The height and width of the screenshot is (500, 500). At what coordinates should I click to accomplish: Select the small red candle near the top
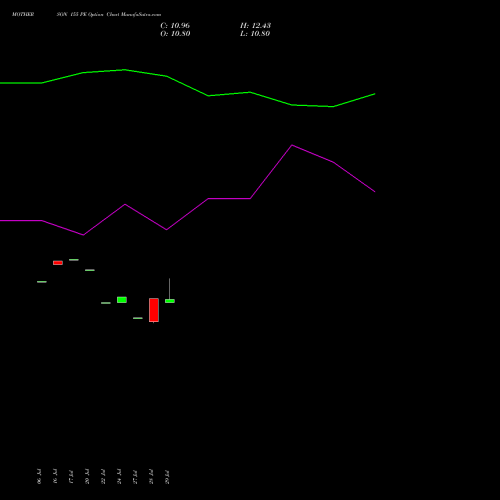[58, 263]
